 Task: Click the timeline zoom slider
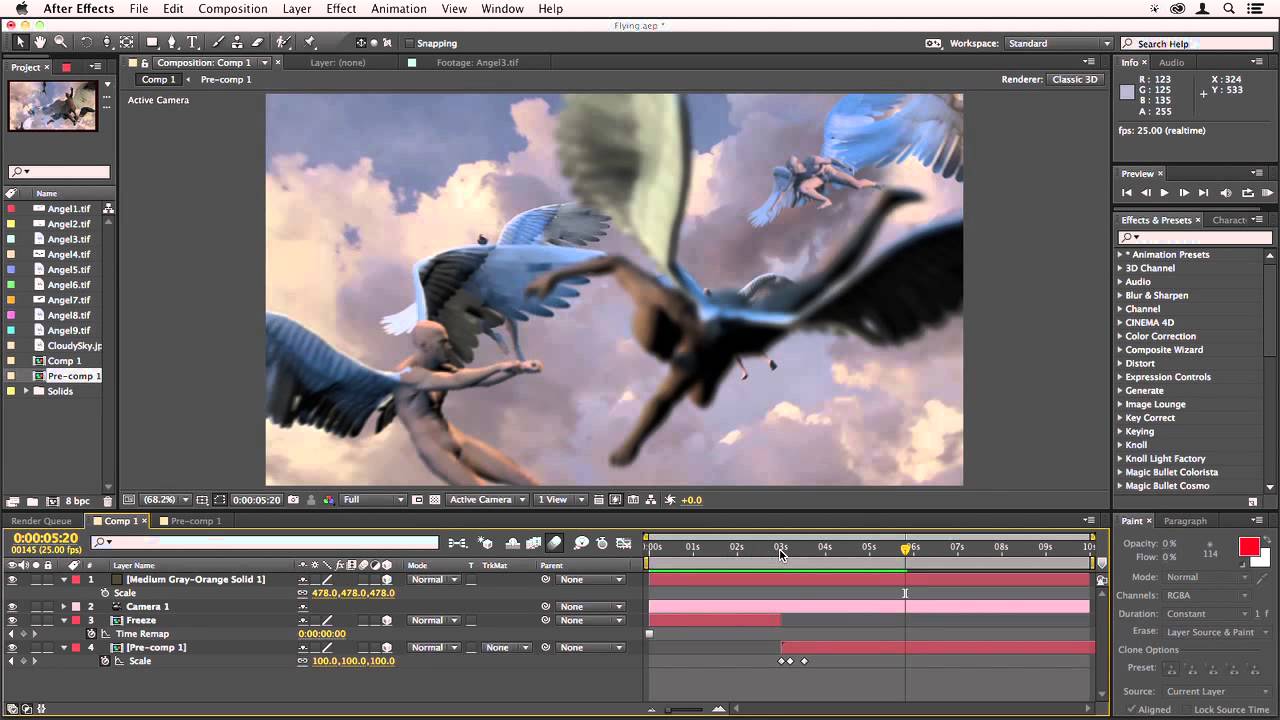(x=685, y=709)
